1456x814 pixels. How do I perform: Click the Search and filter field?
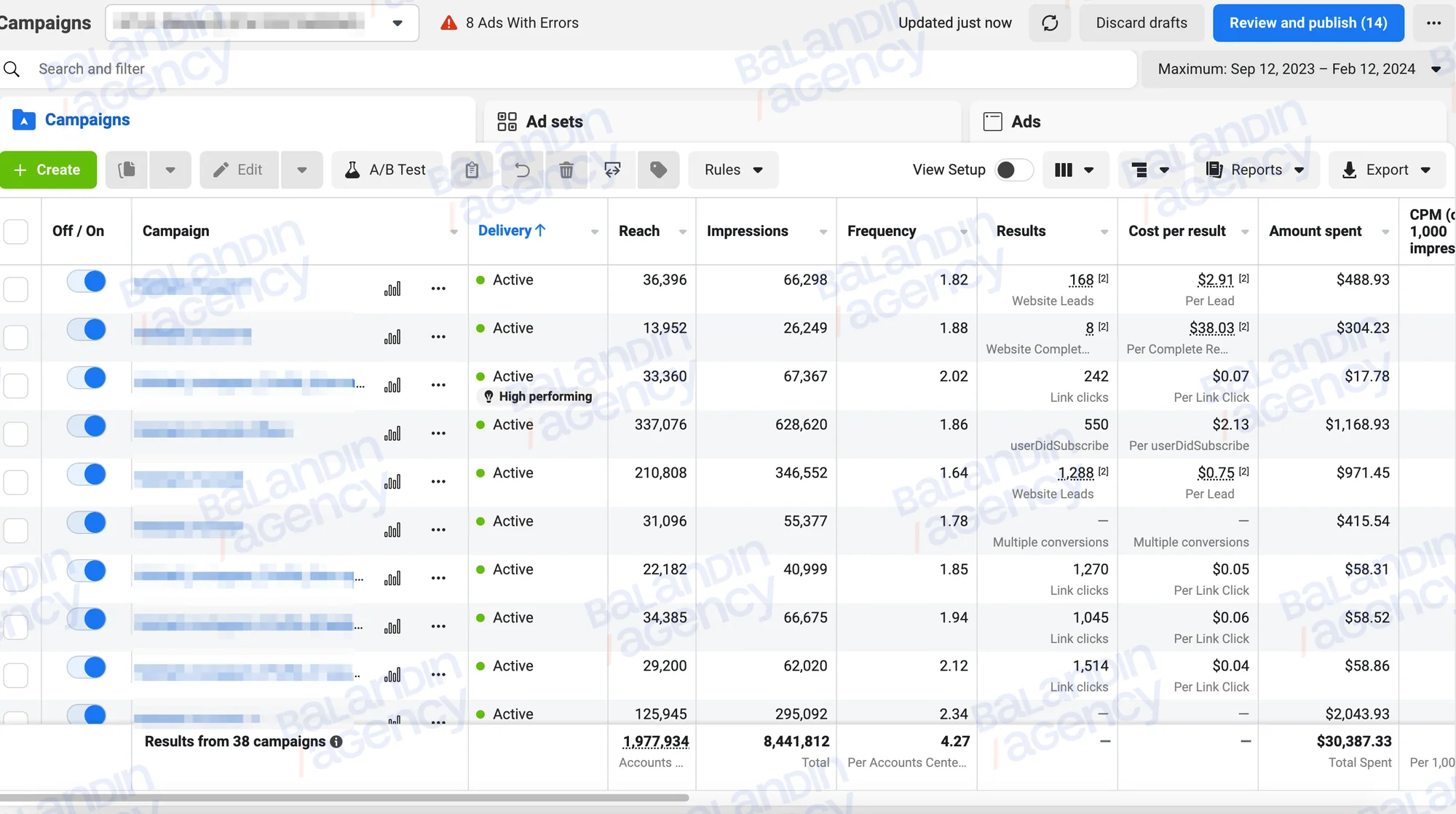(x=568, y=69)
